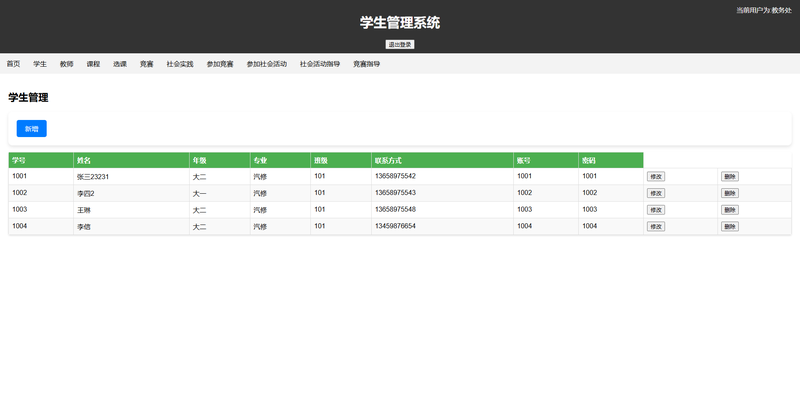Click the 年级 column header
This screenshot has width=800, height=397.
tap(219, 160)
